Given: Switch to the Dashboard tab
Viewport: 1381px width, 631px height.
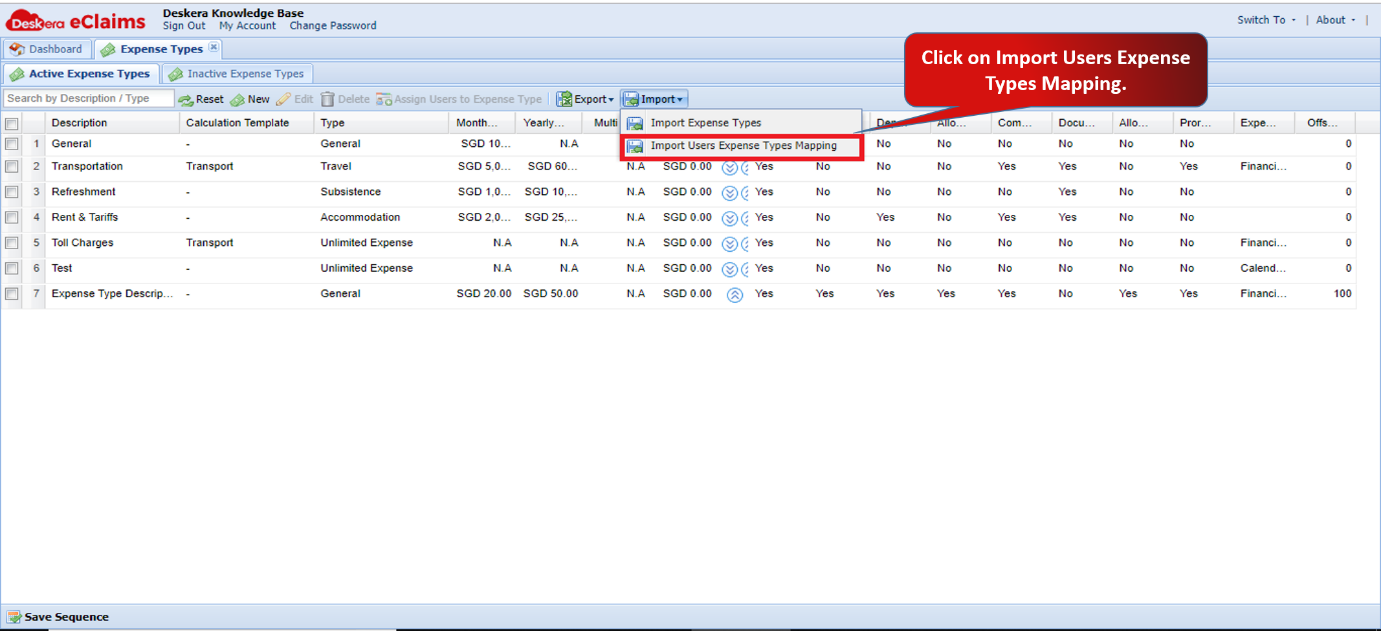Looking at the screenshot, I should coord(47,49).
